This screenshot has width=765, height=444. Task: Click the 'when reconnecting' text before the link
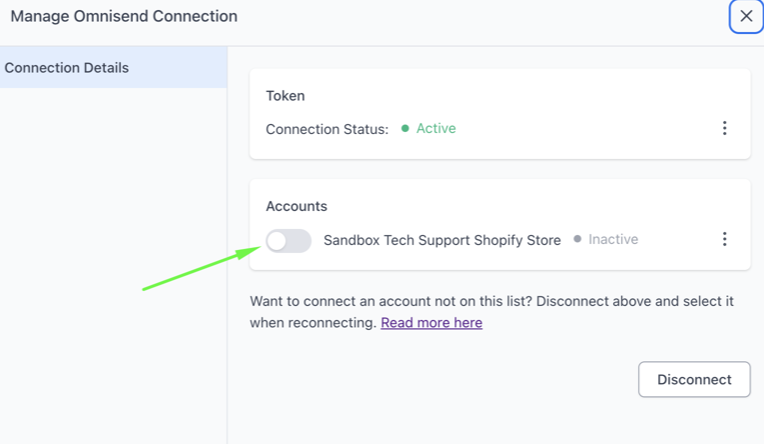[312, 323]
